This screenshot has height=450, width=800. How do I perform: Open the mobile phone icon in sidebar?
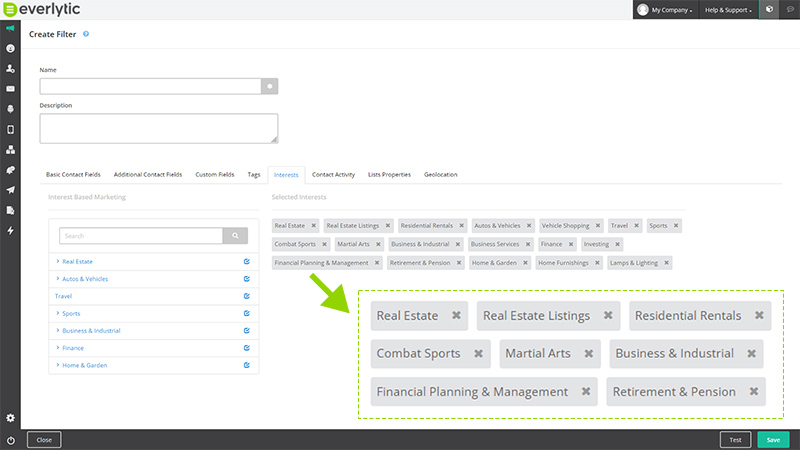10,129
